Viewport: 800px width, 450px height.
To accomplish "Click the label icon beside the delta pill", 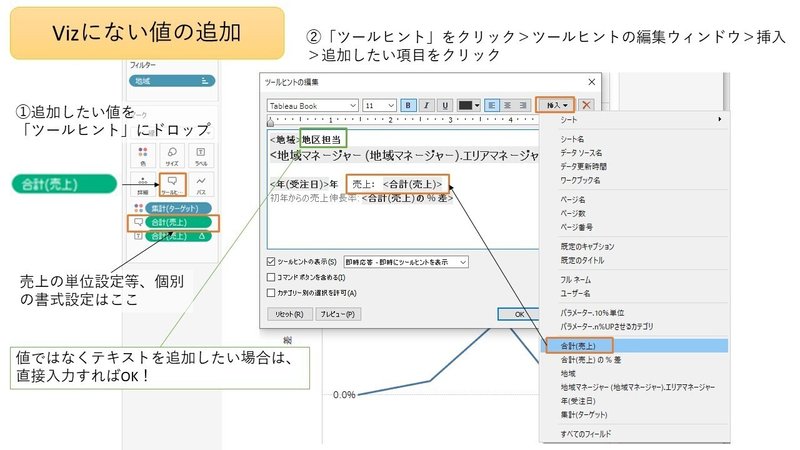I will (x=138, y=236).
